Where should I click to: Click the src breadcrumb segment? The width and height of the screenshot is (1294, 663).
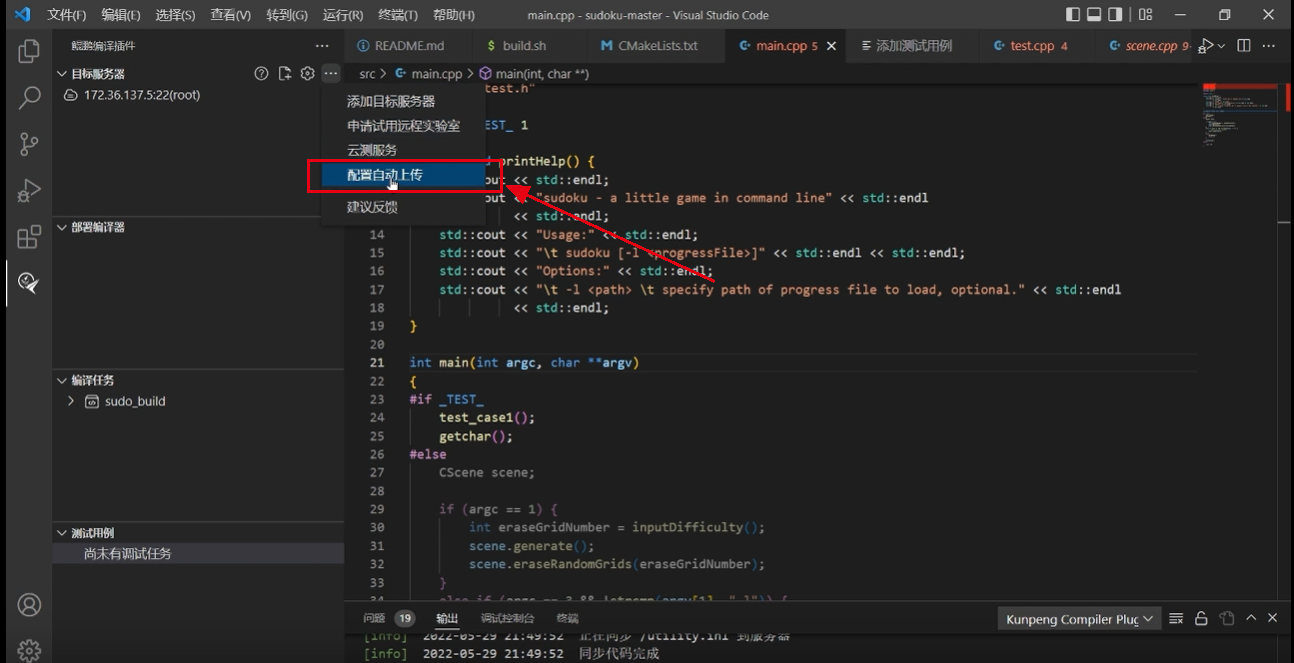tap(368, 74)
